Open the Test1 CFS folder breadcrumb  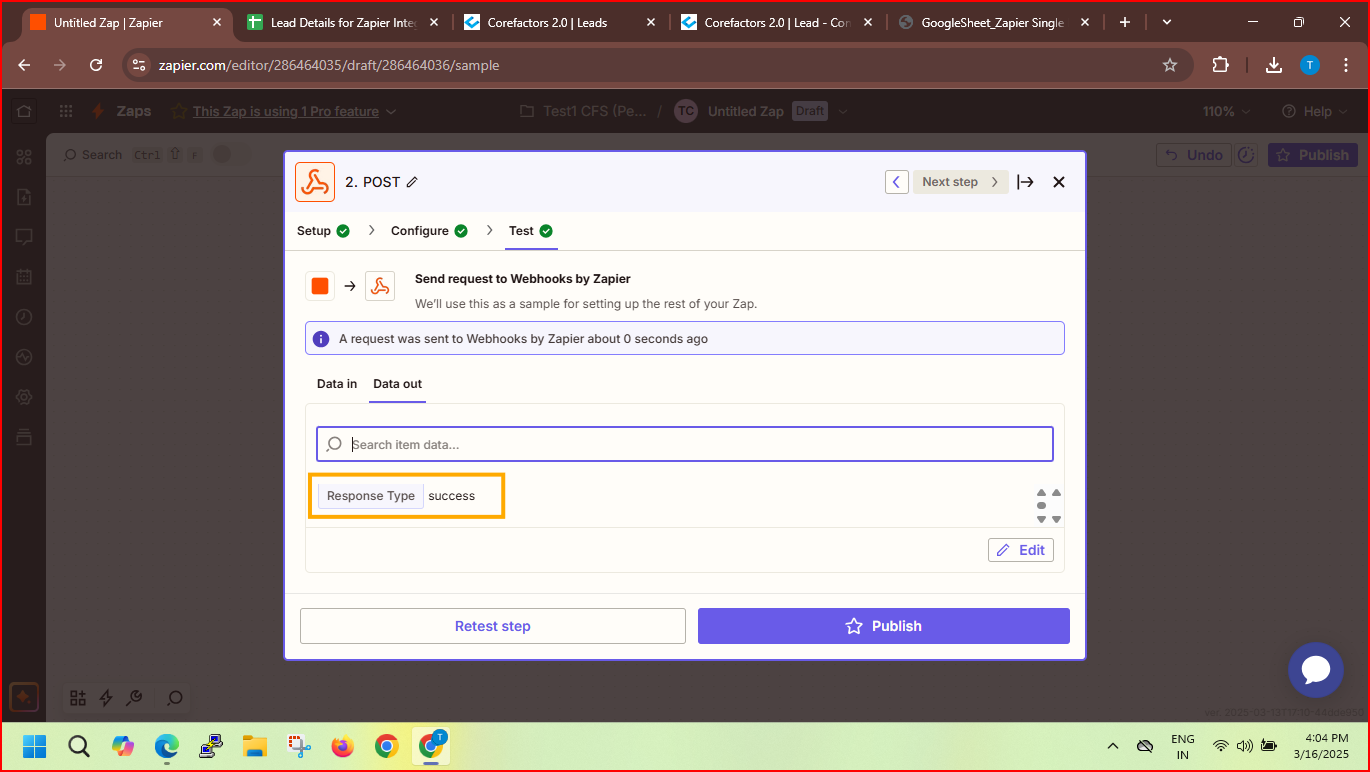pos(584,112)
